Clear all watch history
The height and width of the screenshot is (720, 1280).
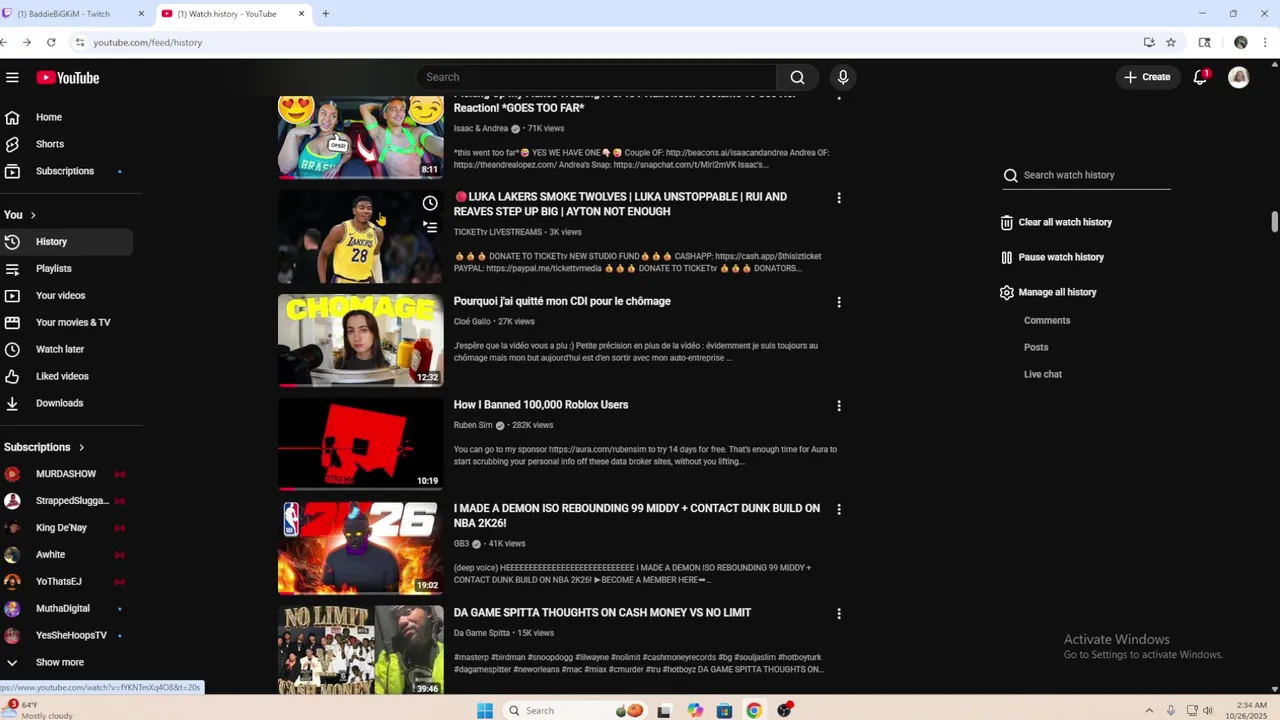click(x=1056, y=222)
